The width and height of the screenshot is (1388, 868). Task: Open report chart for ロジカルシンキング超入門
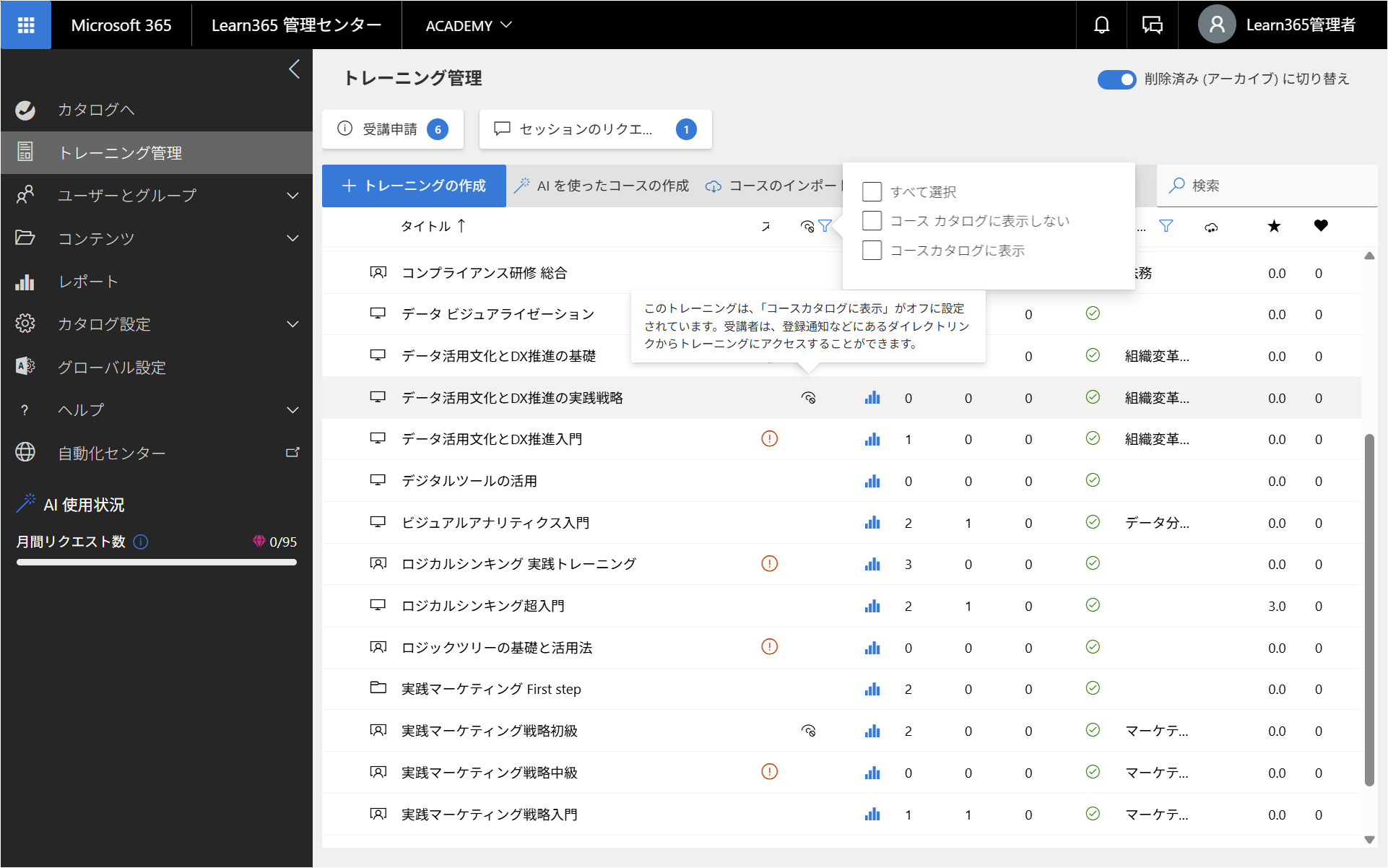click(x=872, y=606)
